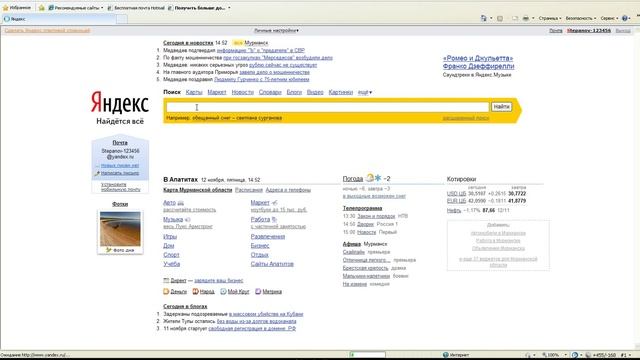Image resolution: width=640 pixels, height=360 pixels.
Task: Click the Интернет security zone status icon
Action: (x=446, y=355)
